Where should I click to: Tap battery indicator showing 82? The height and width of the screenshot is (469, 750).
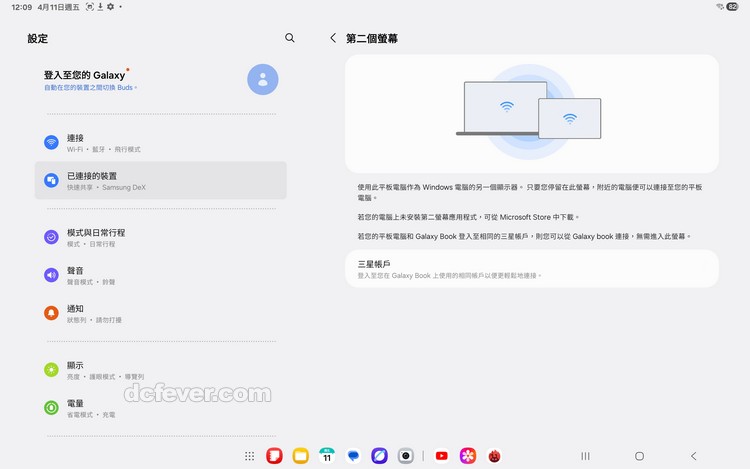tap(732, 7)
